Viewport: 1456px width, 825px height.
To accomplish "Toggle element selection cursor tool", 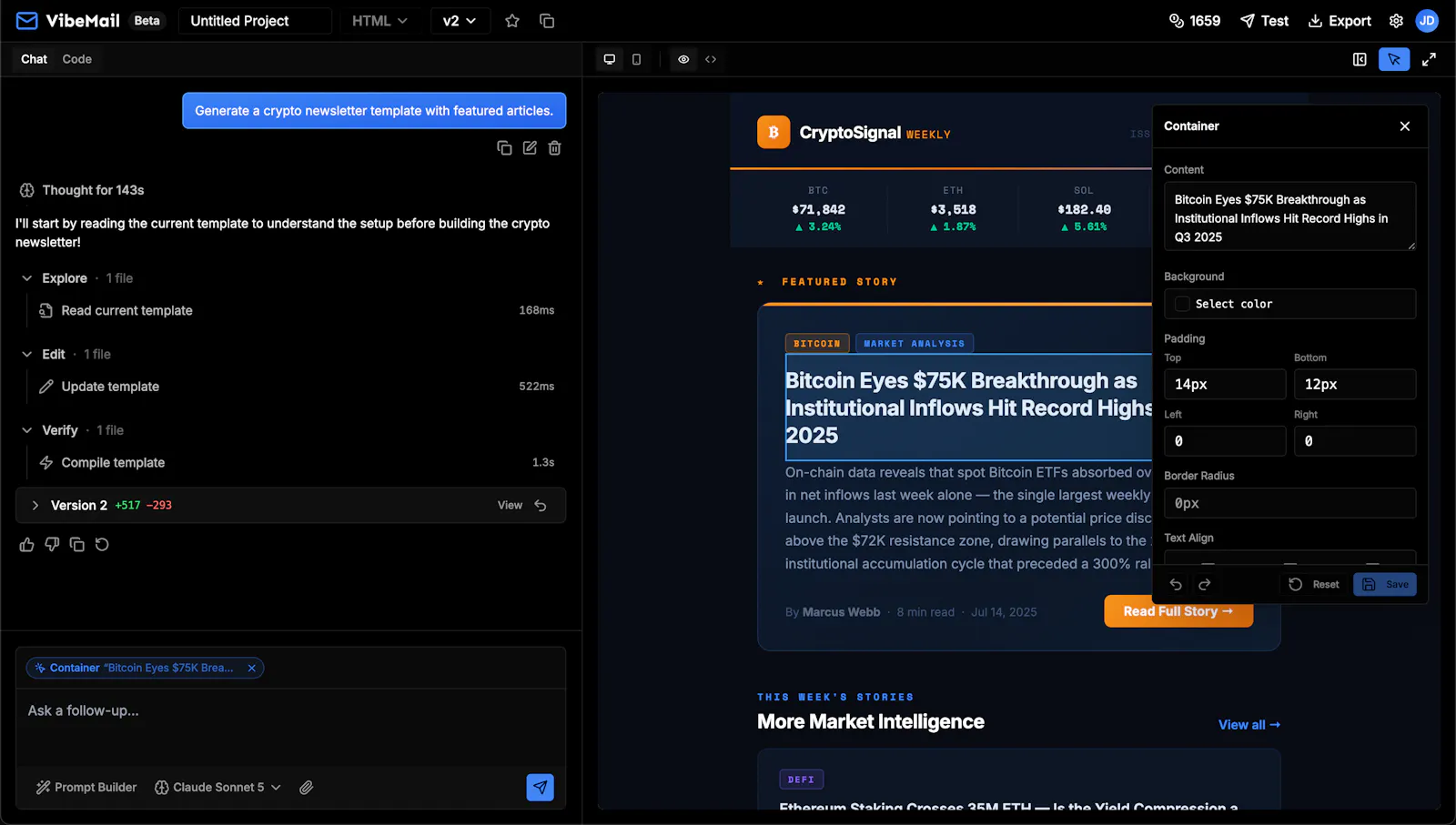I will 1394,59.
